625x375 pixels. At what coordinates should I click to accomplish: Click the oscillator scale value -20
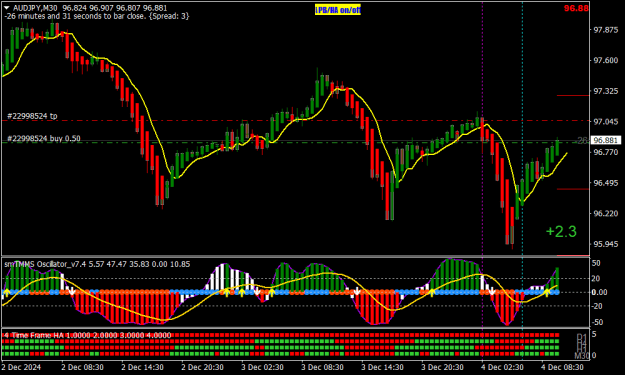(x=597, y=306)
